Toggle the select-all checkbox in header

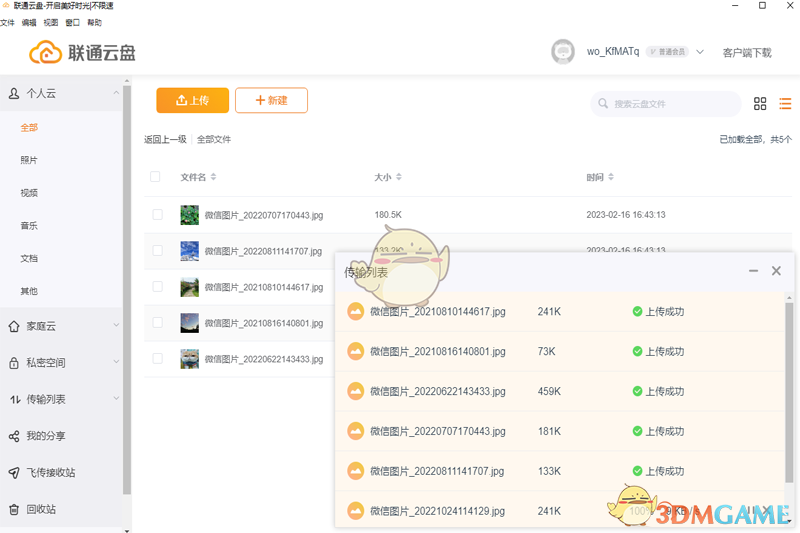pyautogui.click(x=155, y=176)
